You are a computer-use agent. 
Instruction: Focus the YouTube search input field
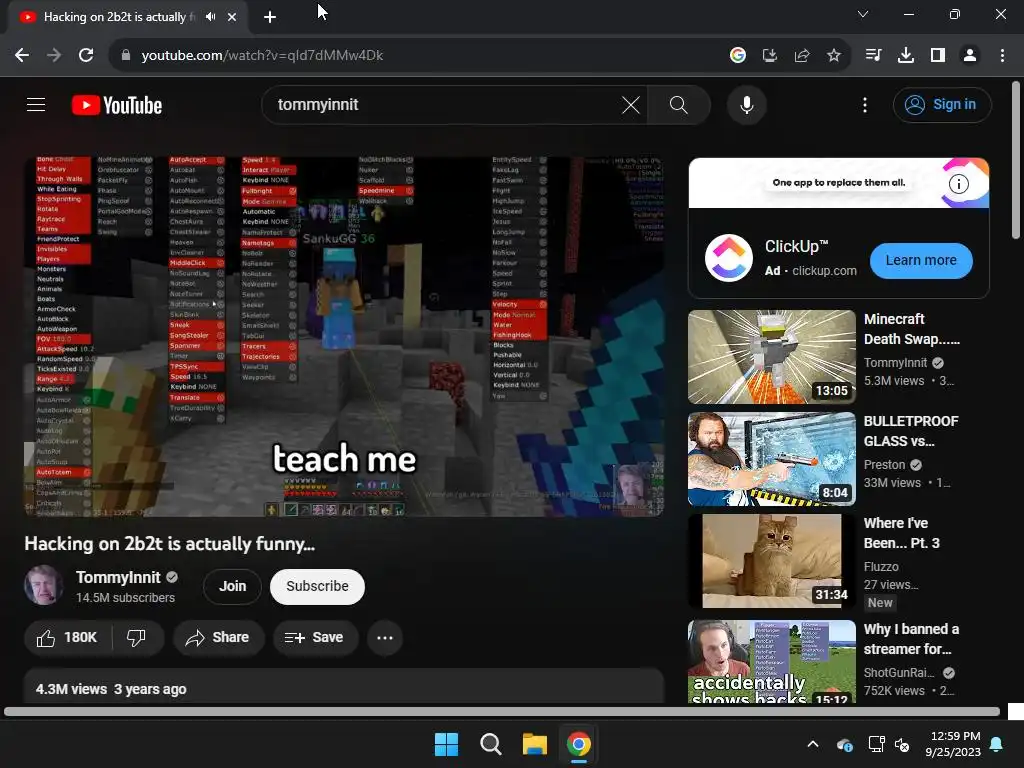pyautogui.click(x=444, y=104)
